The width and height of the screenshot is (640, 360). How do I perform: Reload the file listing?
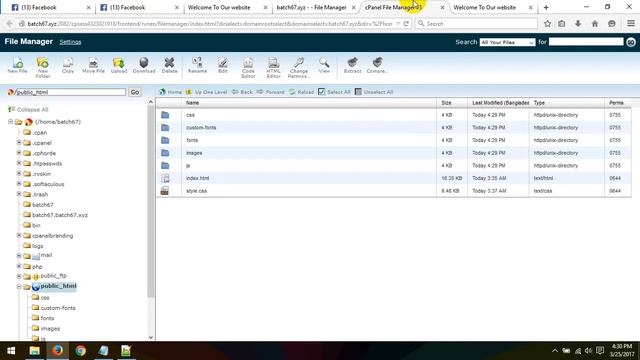coord(302,92)
